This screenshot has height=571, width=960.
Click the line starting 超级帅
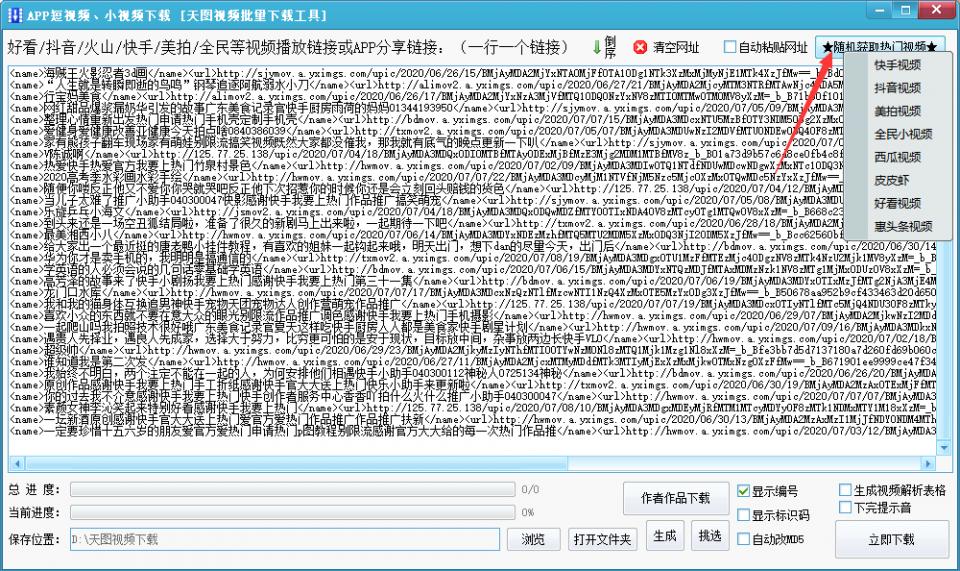click(x=473, y=351)
